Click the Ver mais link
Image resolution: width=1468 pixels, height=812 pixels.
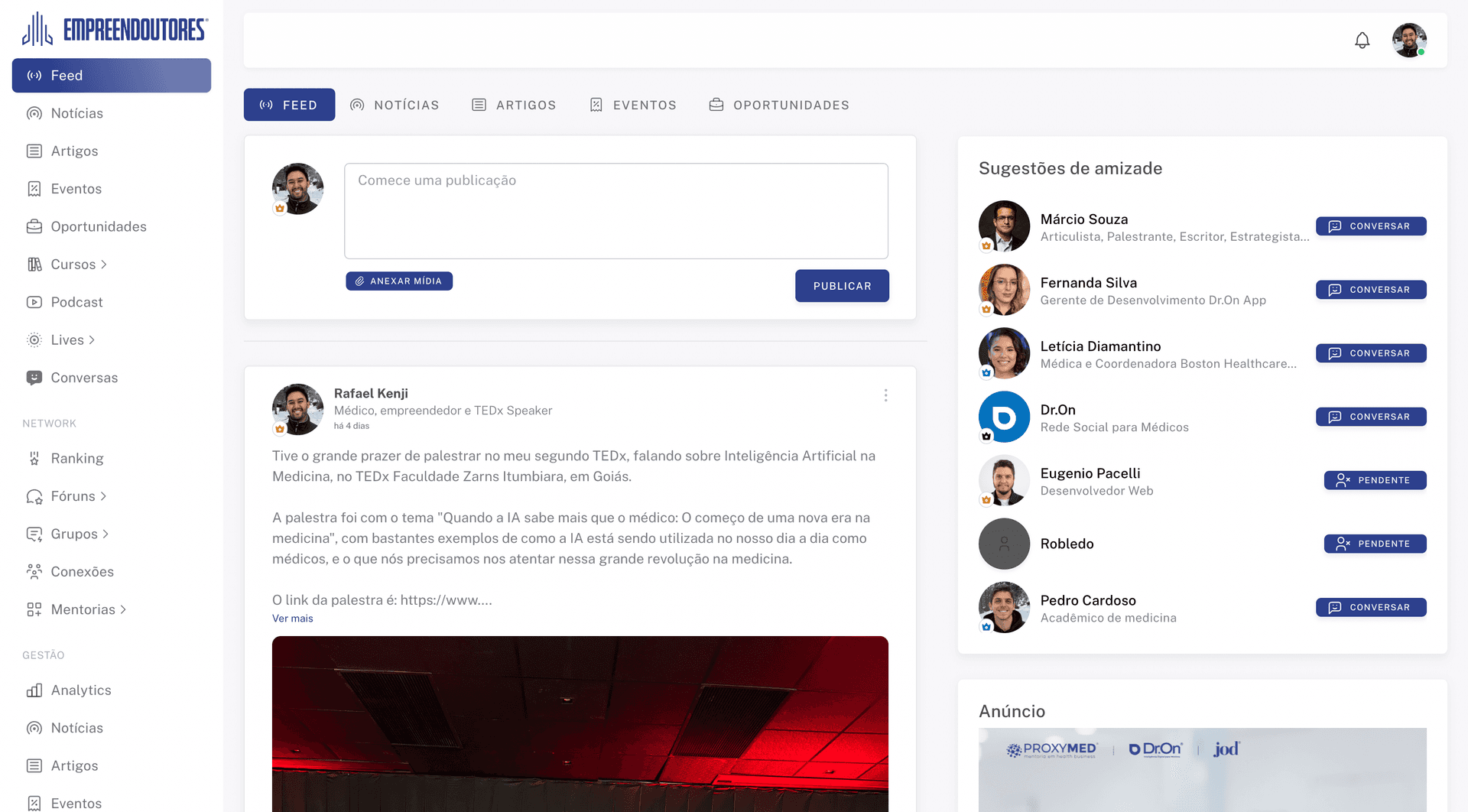pos(292,619)
